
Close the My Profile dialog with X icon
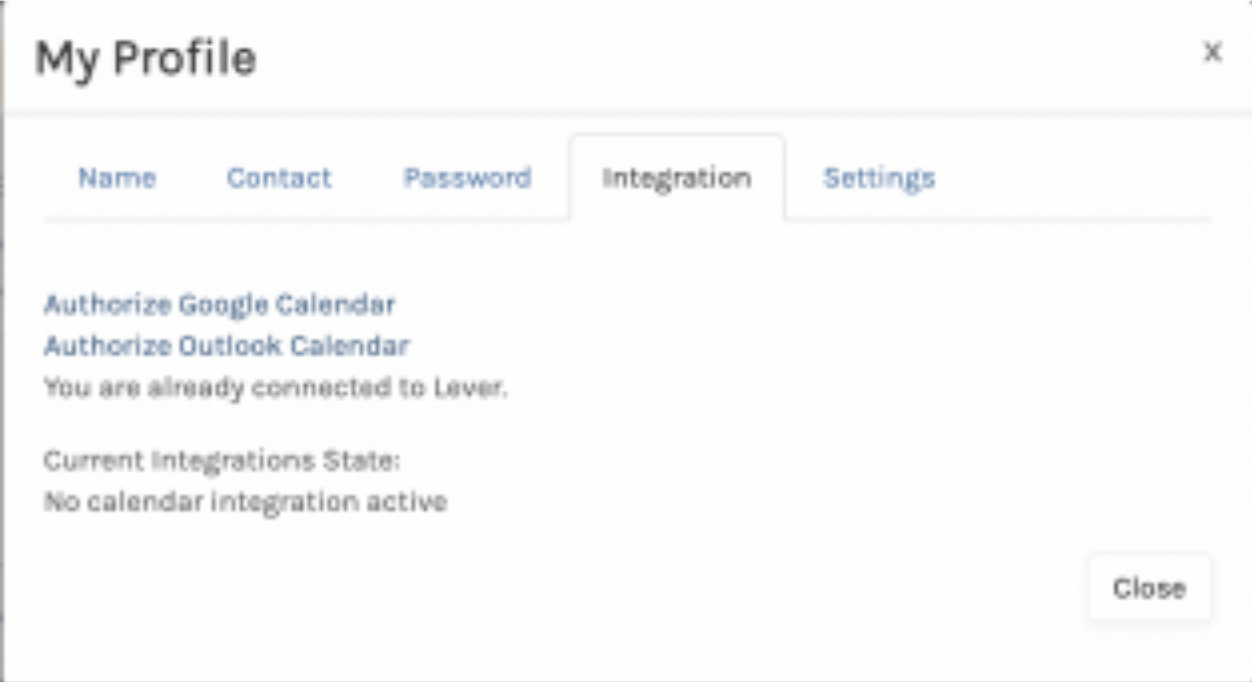pyautogui.click(x=1212, y=52)
